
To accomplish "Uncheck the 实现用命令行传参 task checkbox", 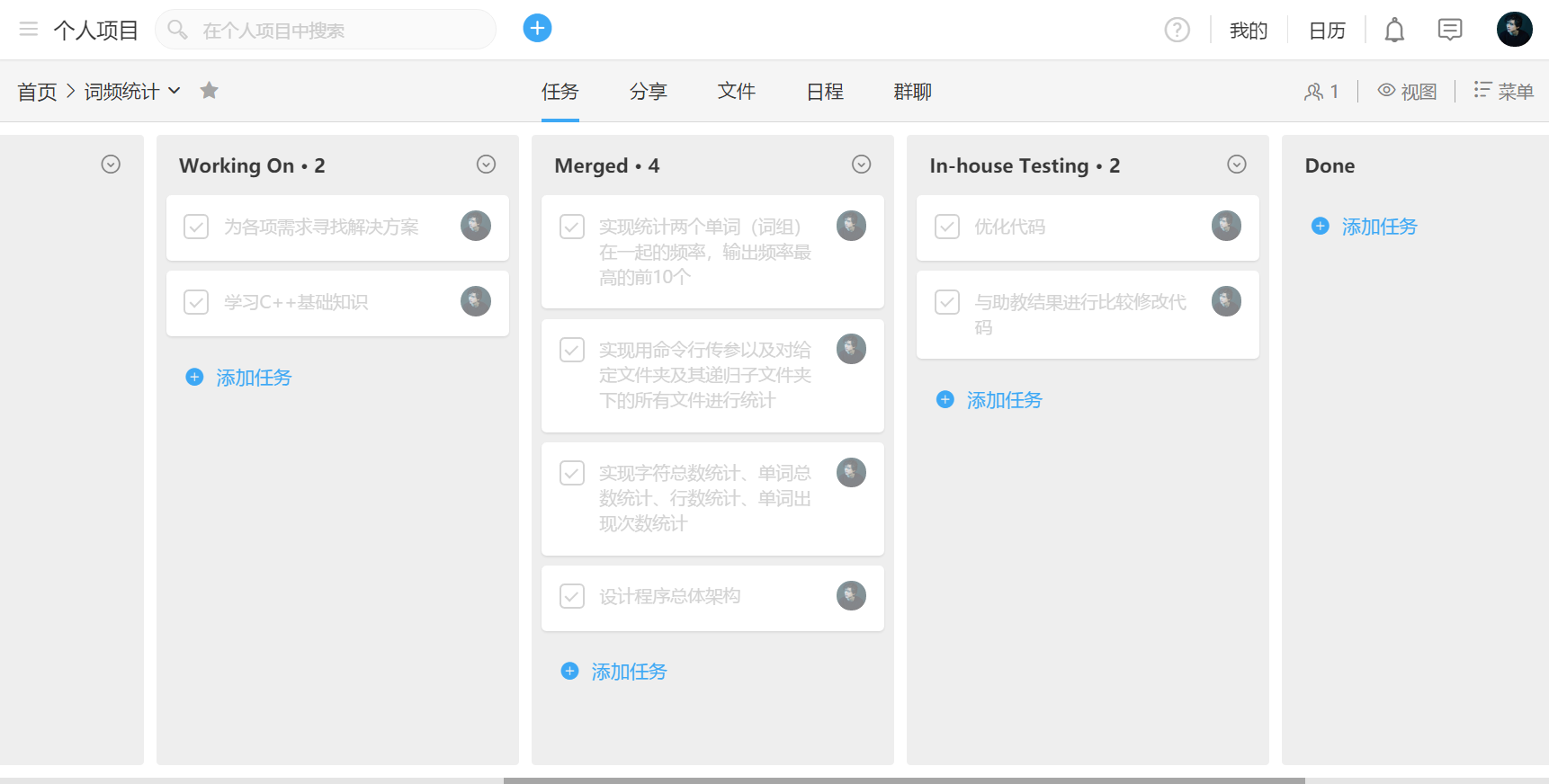I will 572,350.
